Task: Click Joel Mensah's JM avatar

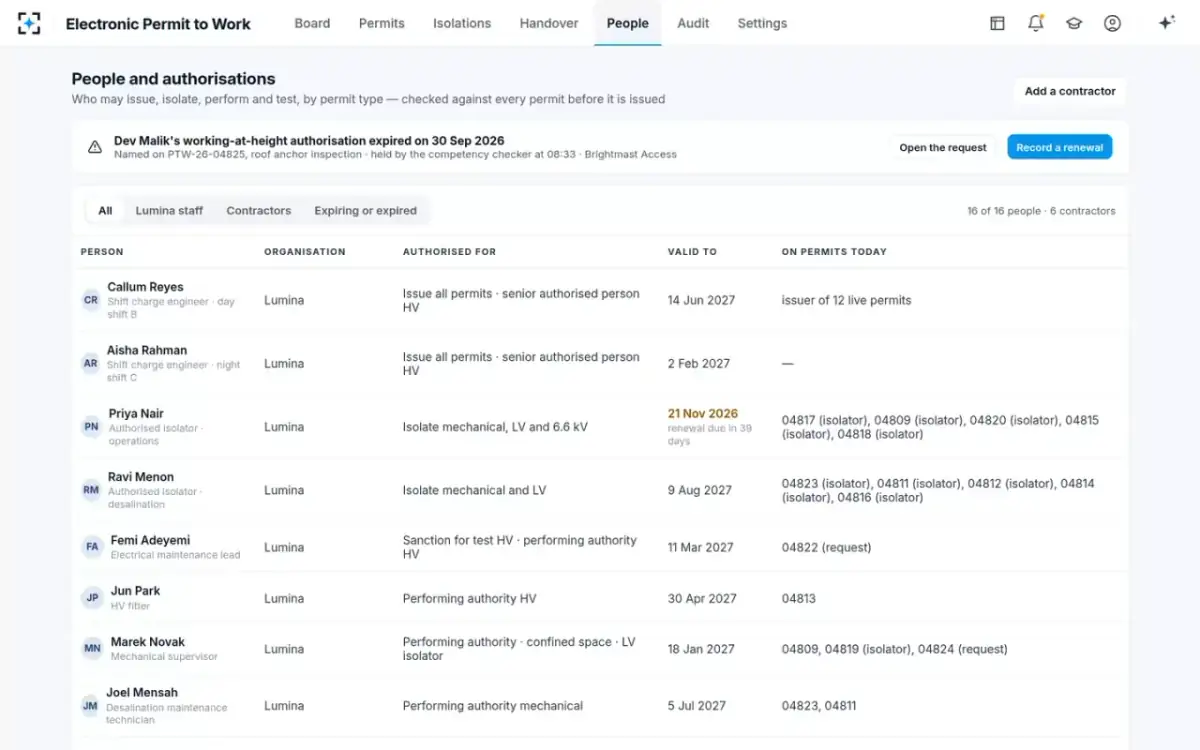Action: click(90, 706)
